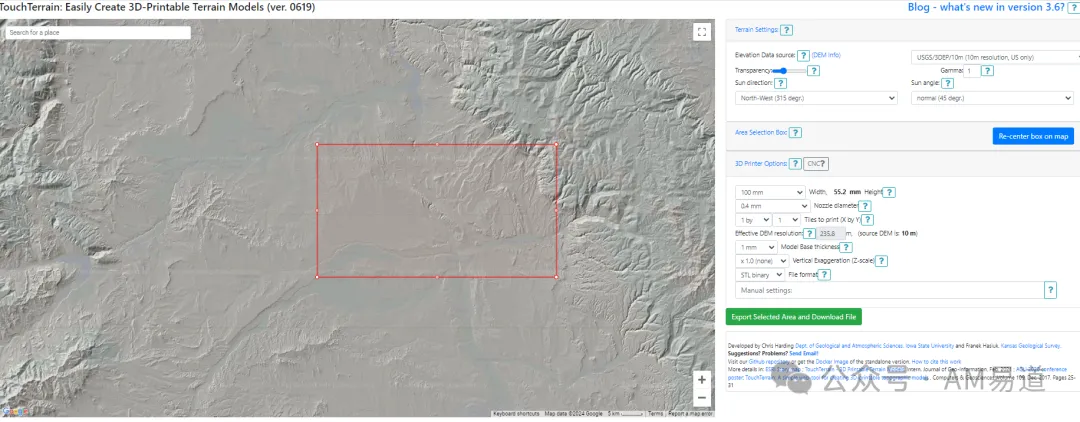This screenshot has width=1080, height=422.
Task: Click the Transparency slider
Action: pyautogui.click(x=789, y=70)
